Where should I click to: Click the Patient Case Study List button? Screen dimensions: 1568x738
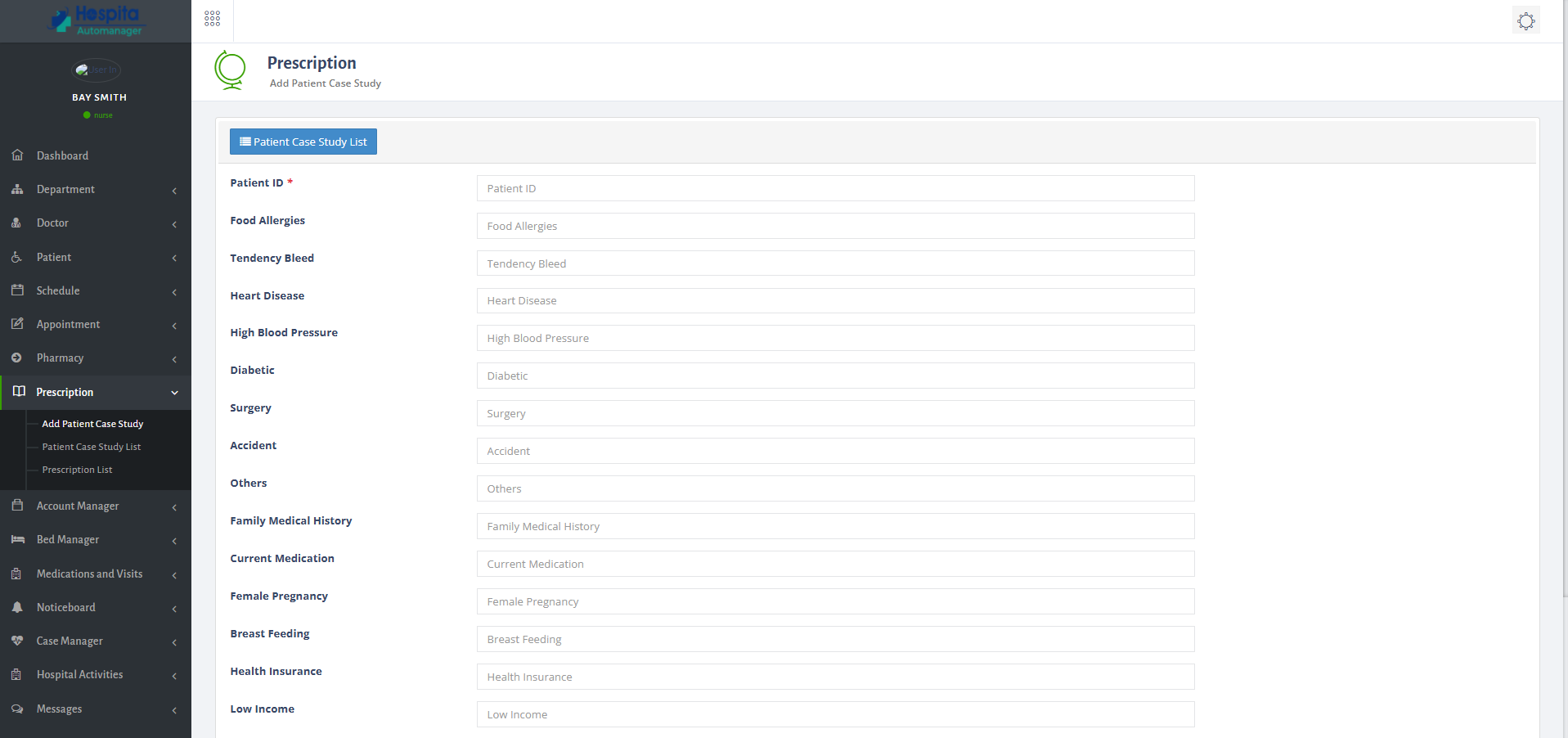[303, 141]
